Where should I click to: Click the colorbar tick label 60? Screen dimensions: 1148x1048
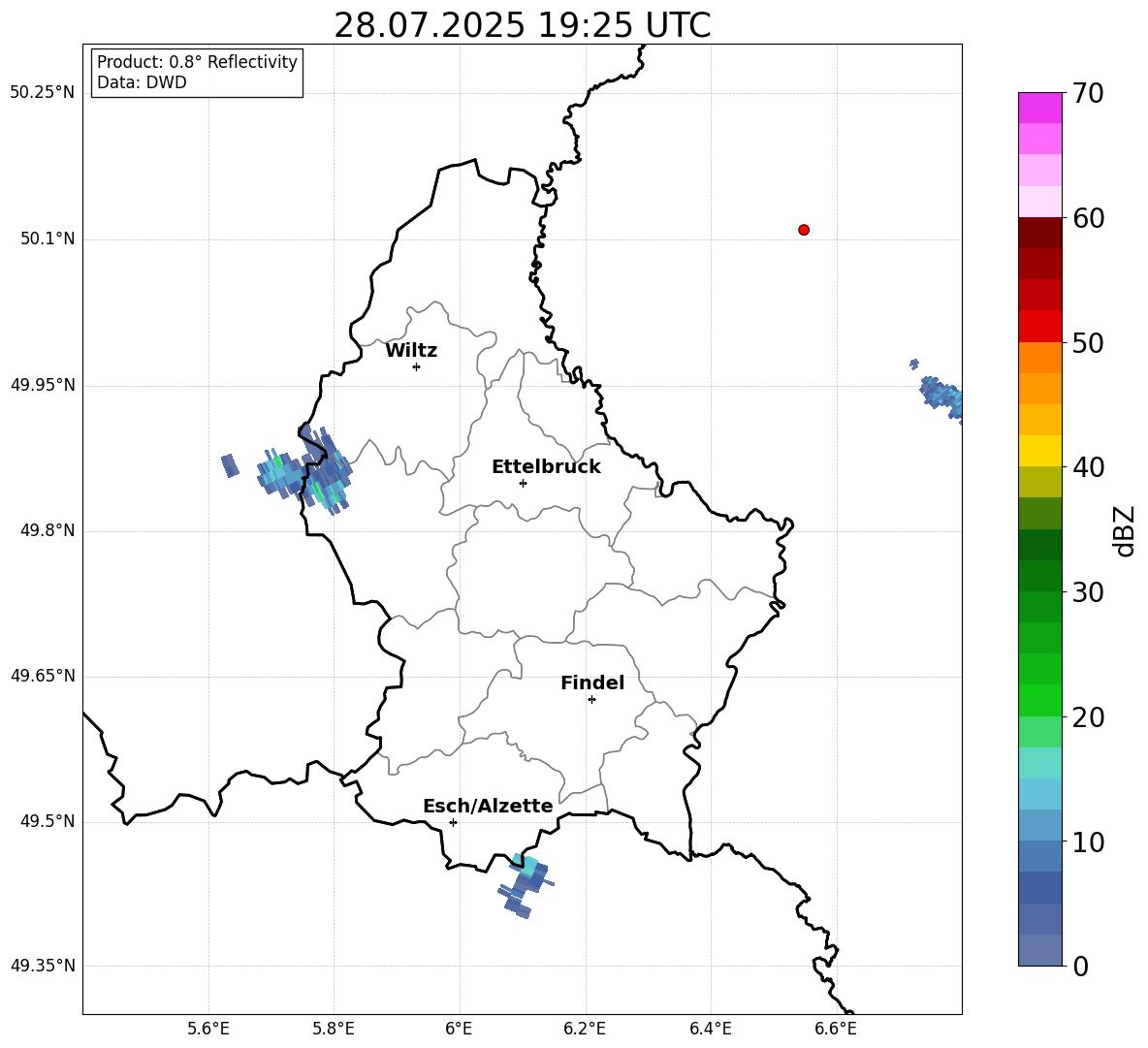coord(1088,218)
